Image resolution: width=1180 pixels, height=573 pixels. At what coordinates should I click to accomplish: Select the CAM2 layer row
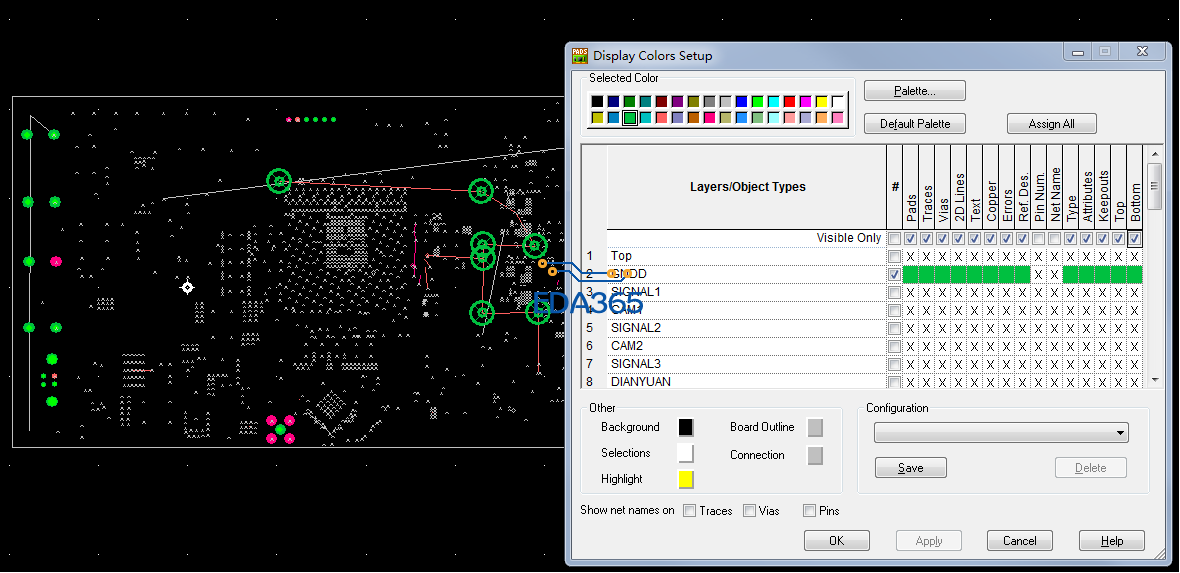pyautogui.click(x=746, y=346)
